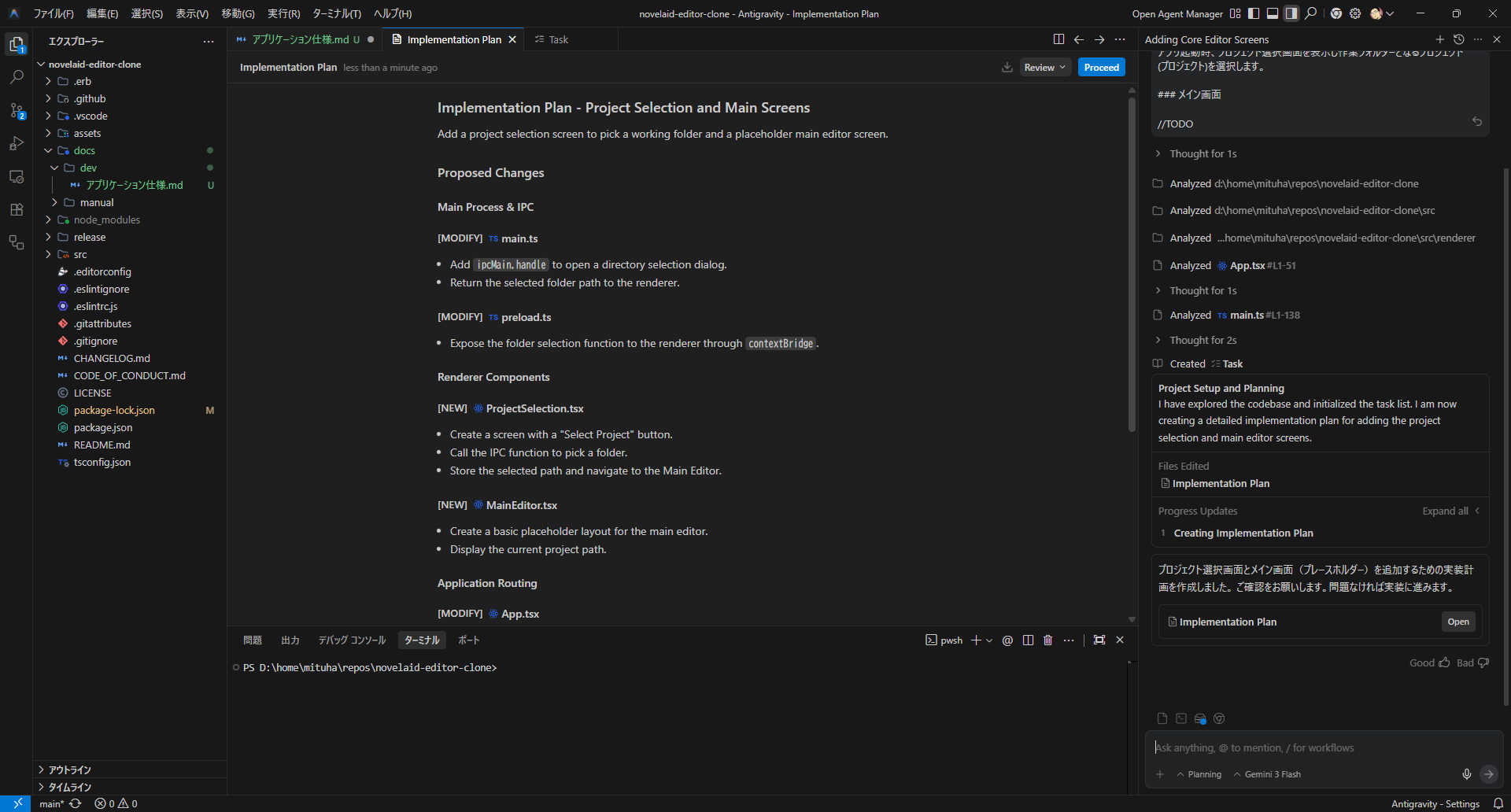Switch to the Task tab
Screen dimensions: 1511x812
click(558, 39)
